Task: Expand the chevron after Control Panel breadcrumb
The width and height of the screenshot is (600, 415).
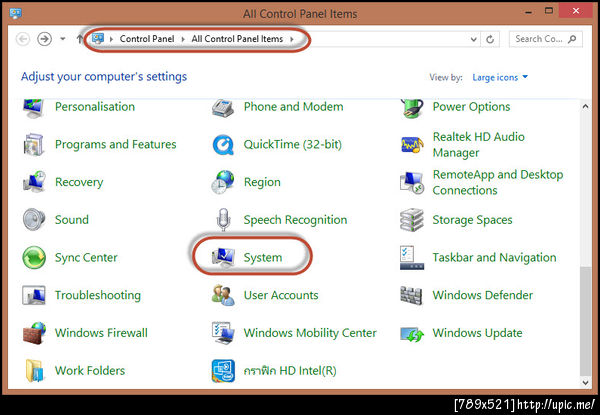Action: tap(183, 39)
